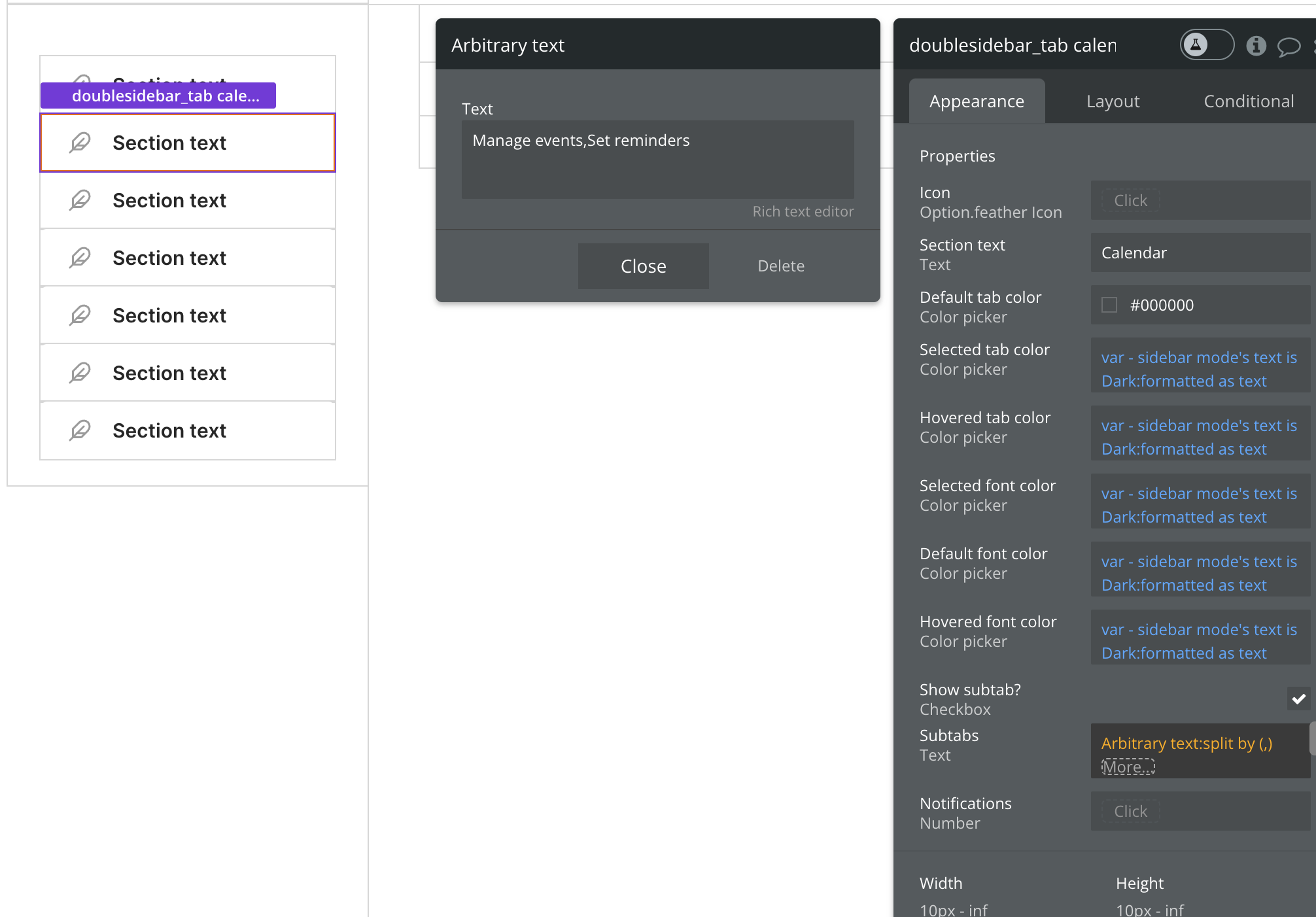The image size is (1316, 917).
Task: Uncheck the Show subtab checkbox
Action: click(1298, 699)
